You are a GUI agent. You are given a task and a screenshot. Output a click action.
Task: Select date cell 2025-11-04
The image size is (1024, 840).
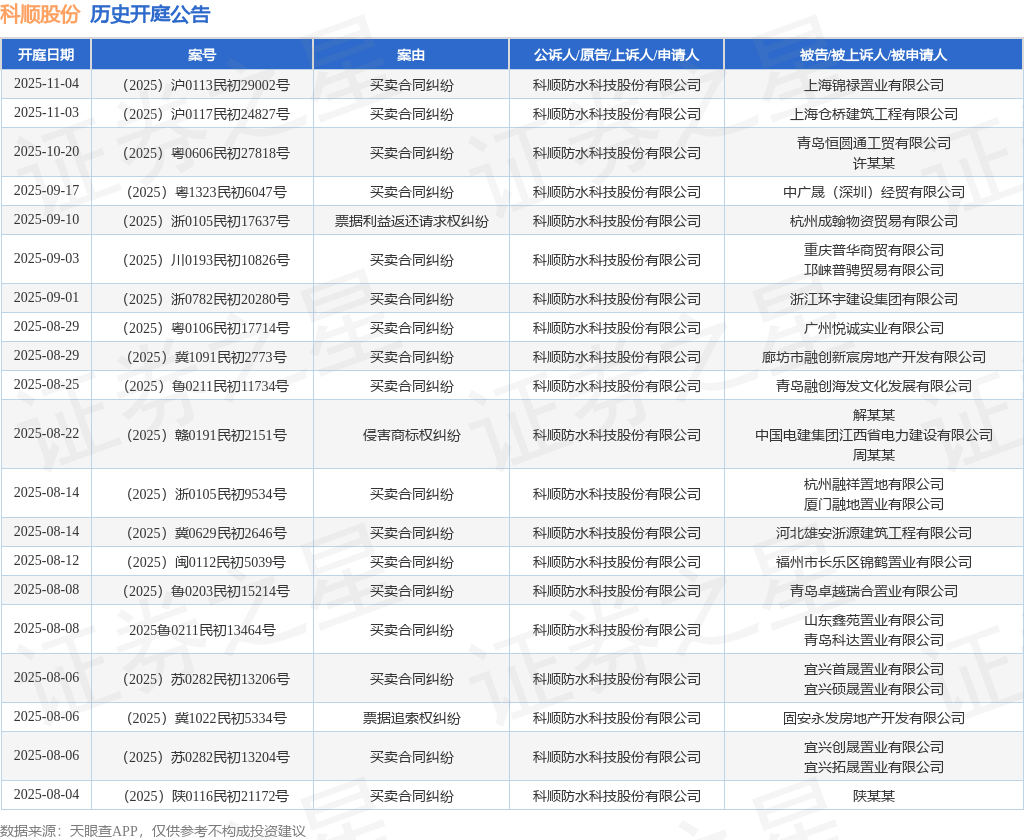46,84
